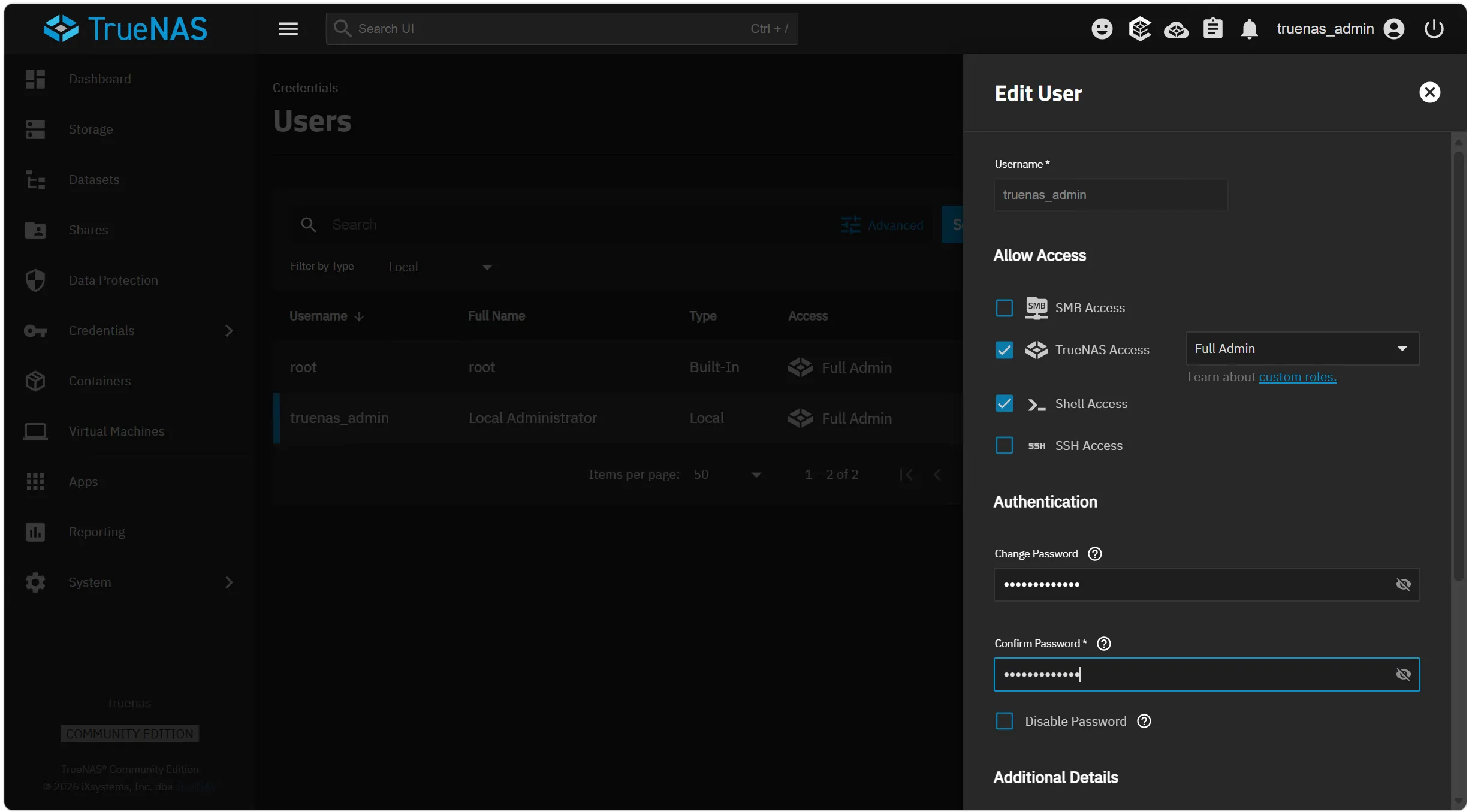This screenshot has height=812, width=1469.
Task: Show the Confirm Password field text
Action: click(x=1404, y=674)
